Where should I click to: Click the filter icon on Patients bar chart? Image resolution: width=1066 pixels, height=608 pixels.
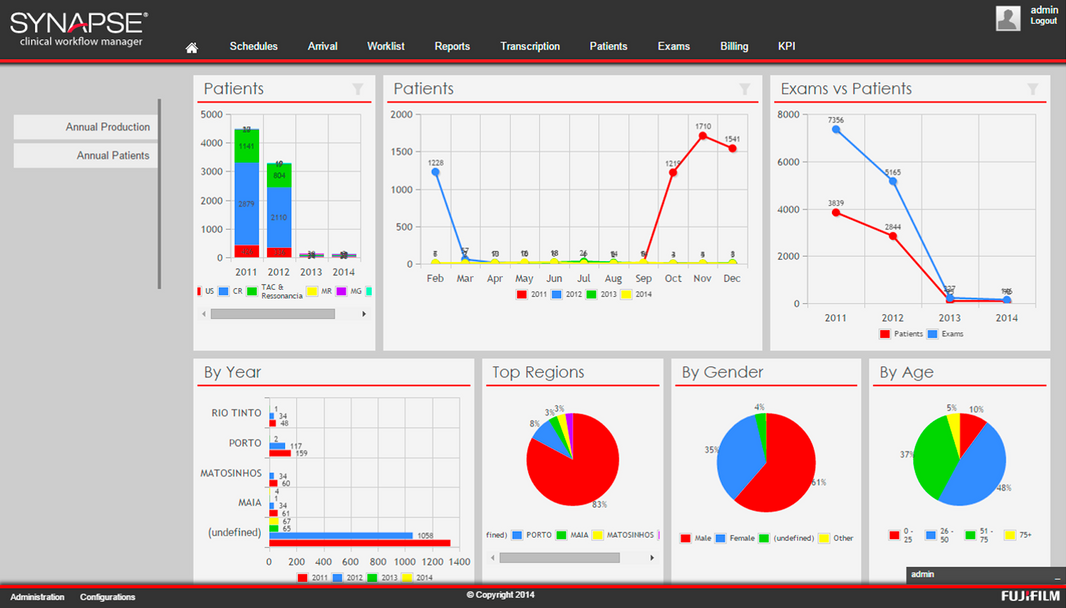pyautogui.click(x=358, y=89)
